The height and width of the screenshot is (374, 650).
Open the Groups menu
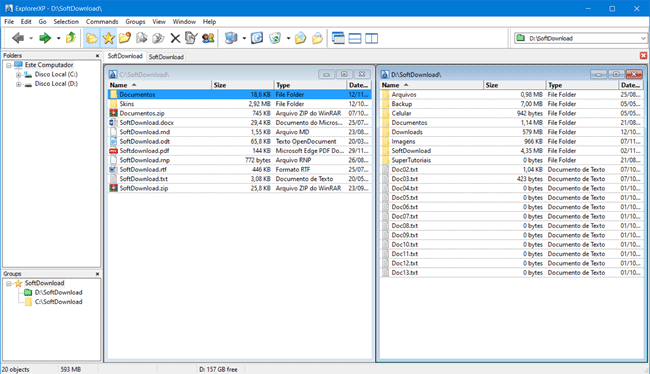[135, 22]
